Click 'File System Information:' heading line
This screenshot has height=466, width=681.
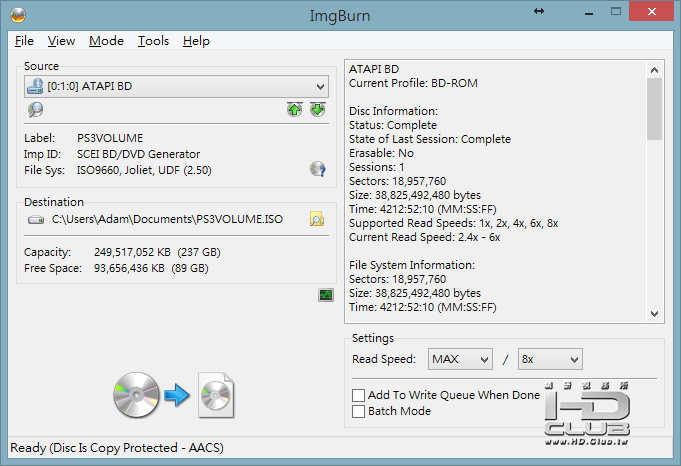click(x=412, y=265)
